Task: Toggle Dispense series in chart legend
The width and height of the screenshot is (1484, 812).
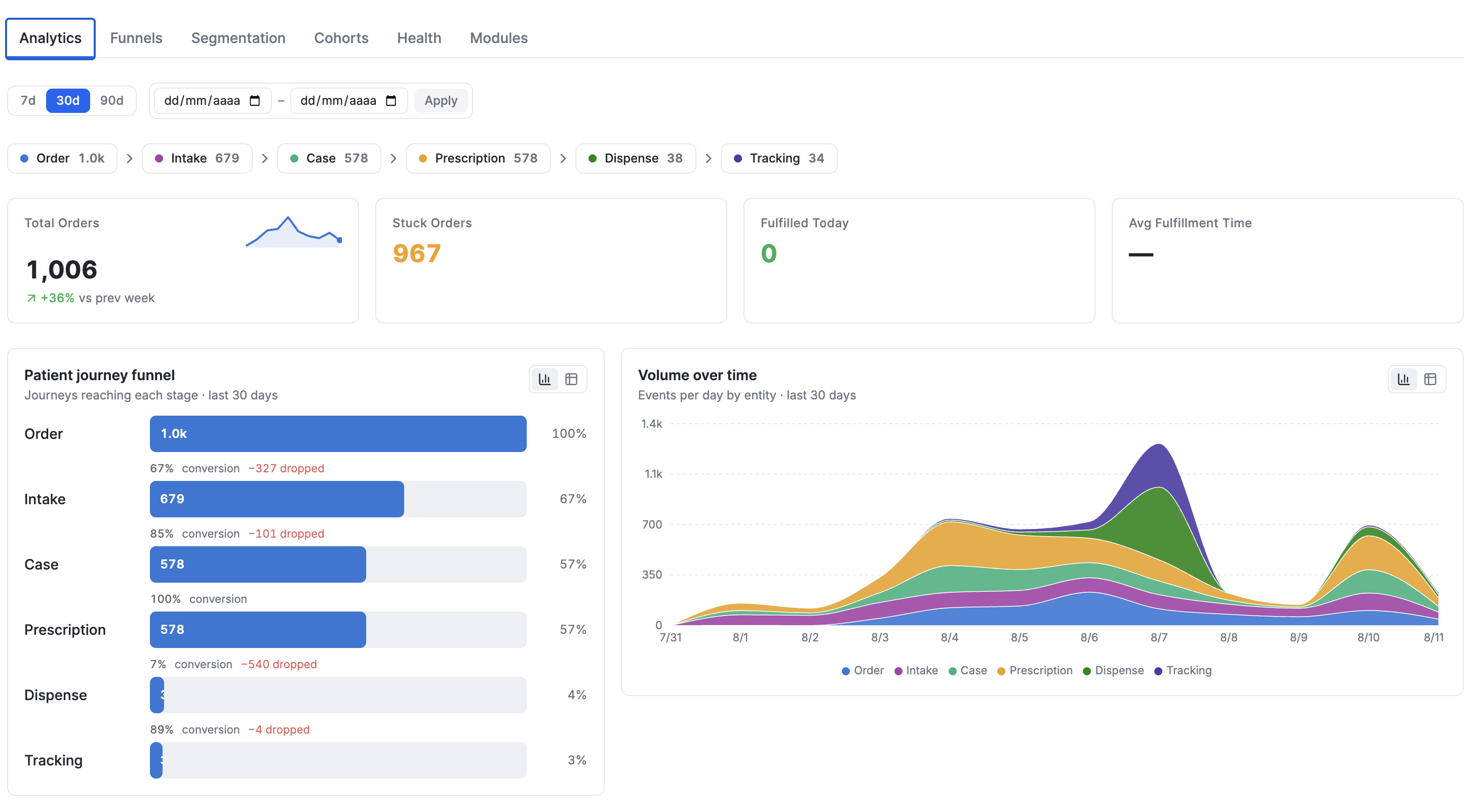Action: [x=1113, y=670]
